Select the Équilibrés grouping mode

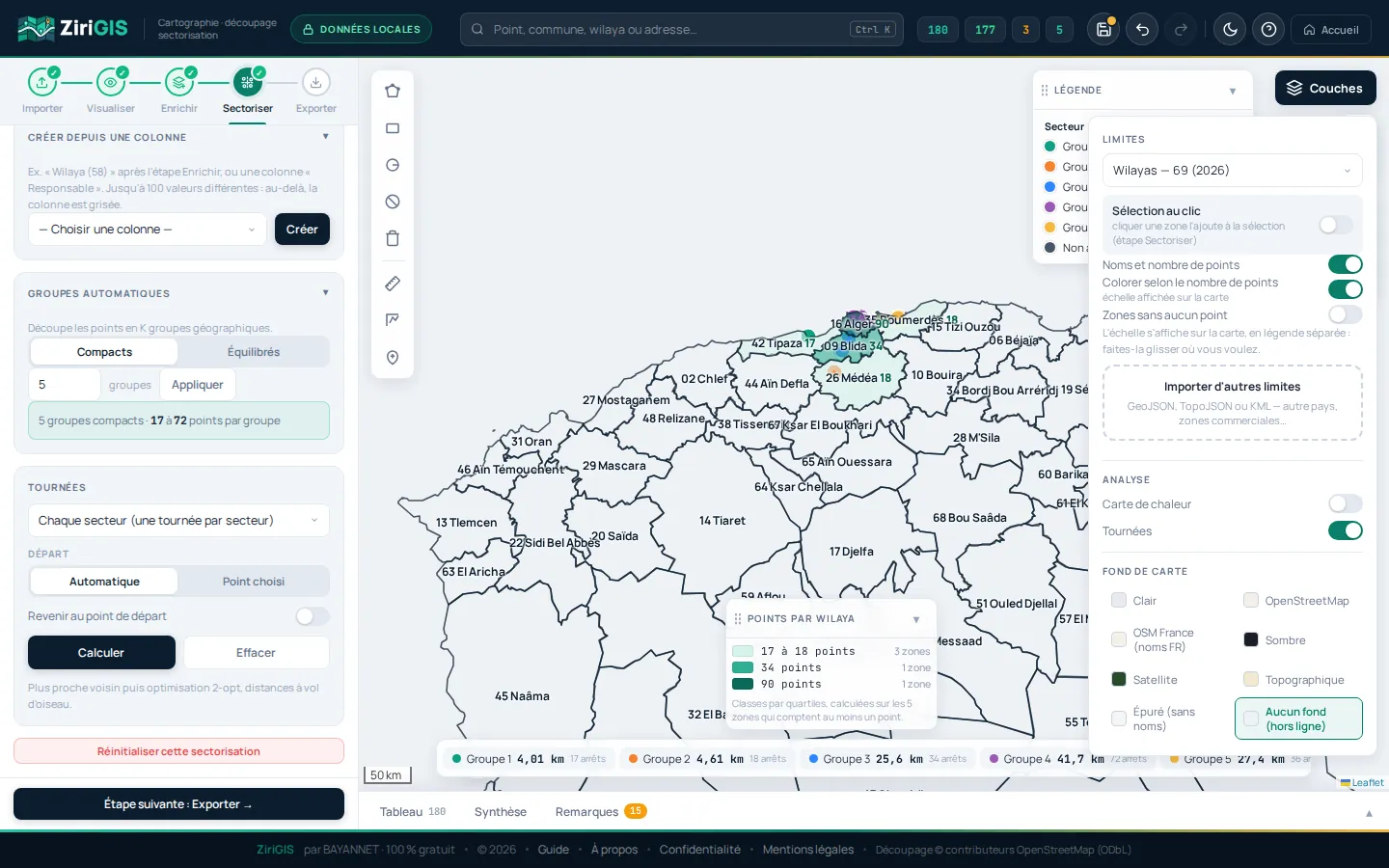click(x=254, y=352)
